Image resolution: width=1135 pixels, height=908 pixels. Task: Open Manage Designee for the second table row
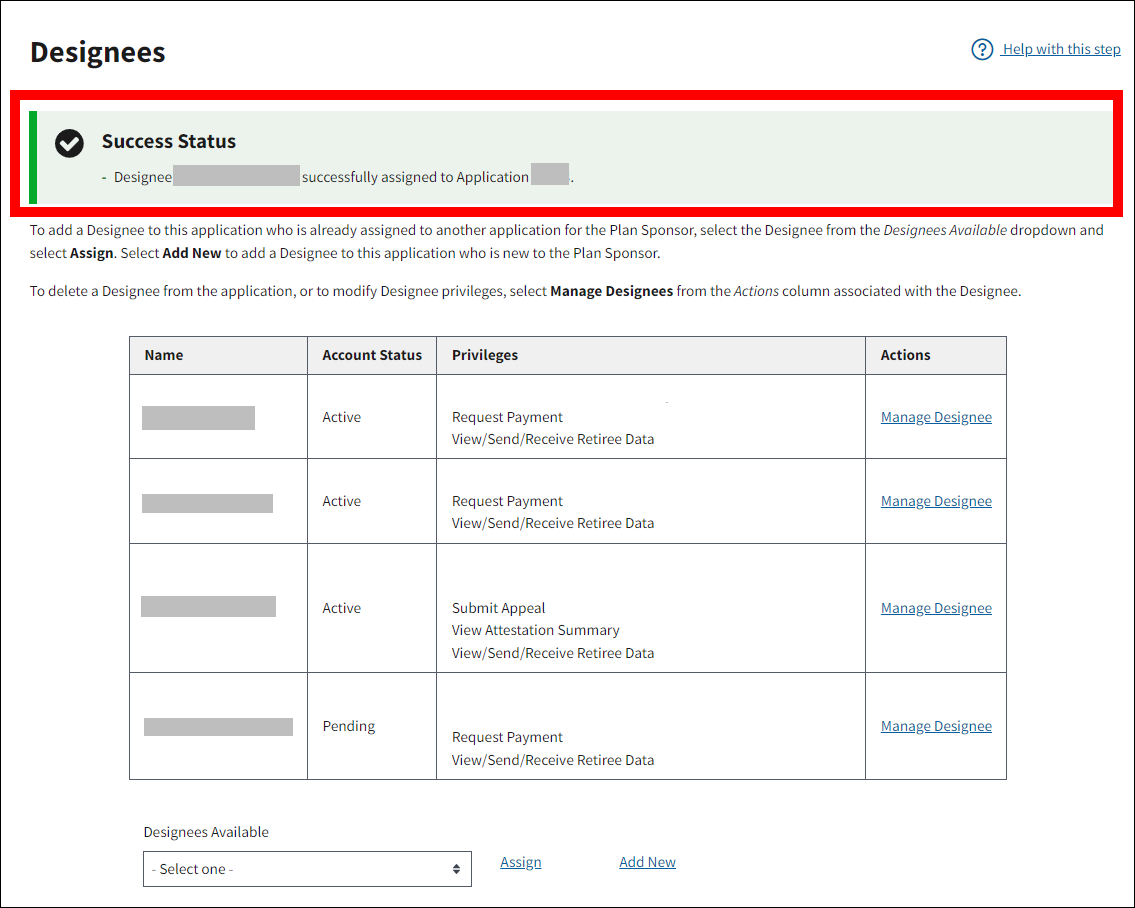pyautogui.click(x=936, y=501)
